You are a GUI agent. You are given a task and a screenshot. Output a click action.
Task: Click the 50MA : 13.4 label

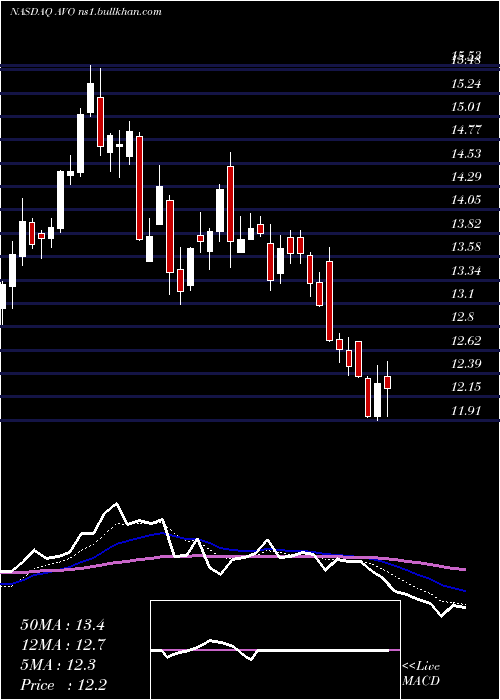click(x=62, y=625)
